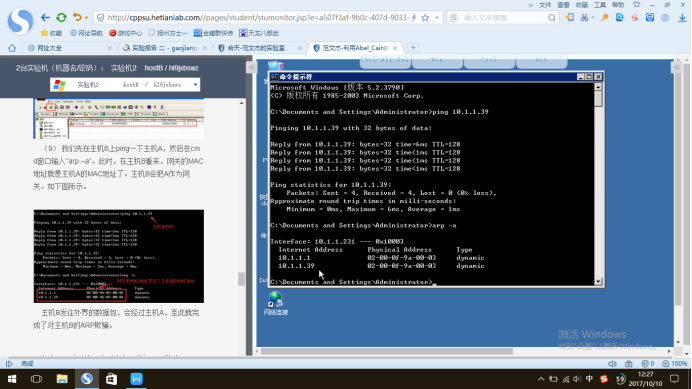
Task: Click the send-to-phone toolbar icon
Action: click(569, 18)
